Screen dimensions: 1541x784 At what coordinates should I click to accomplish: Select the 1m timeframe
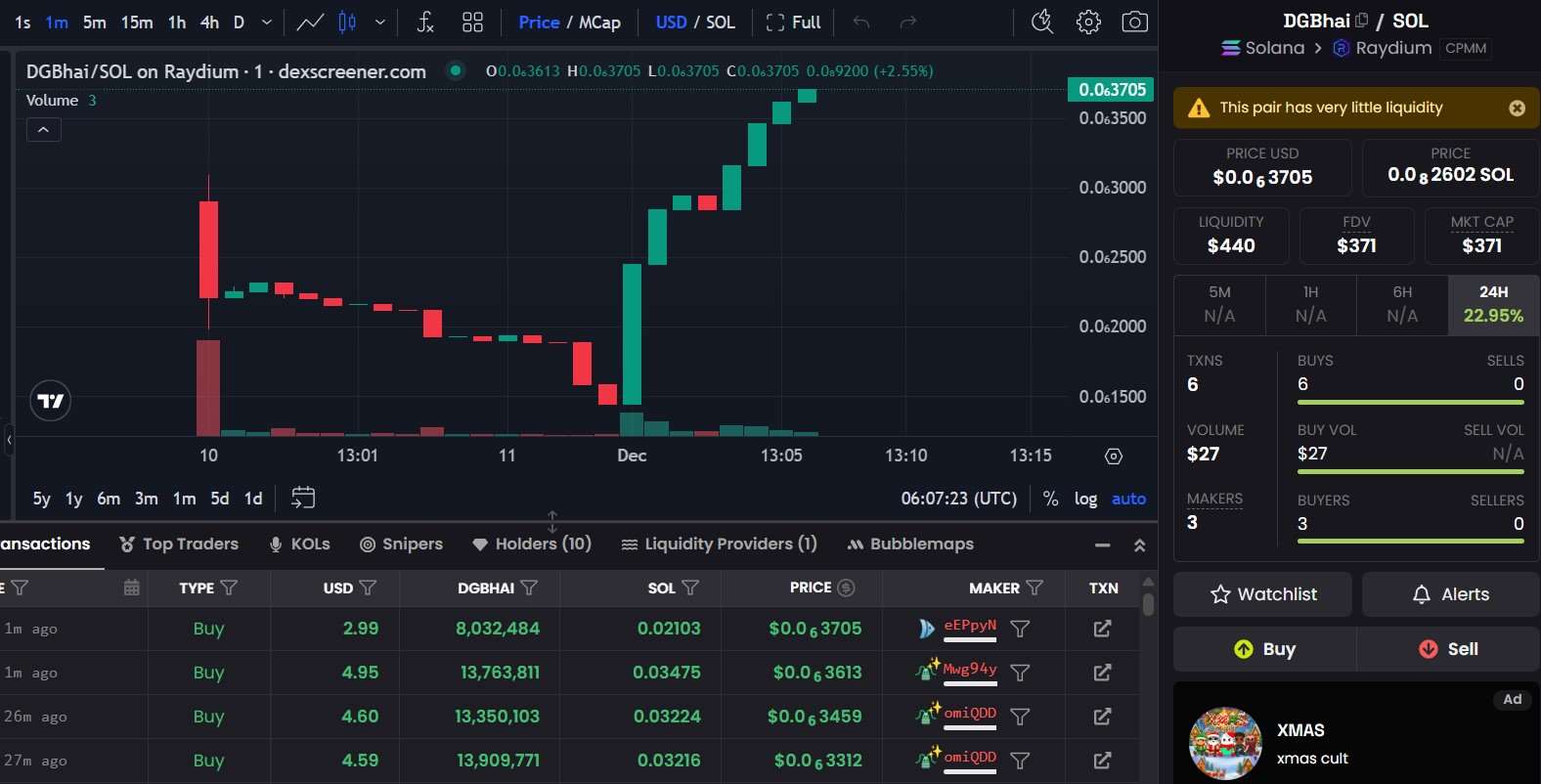click(x=57, y=22)
